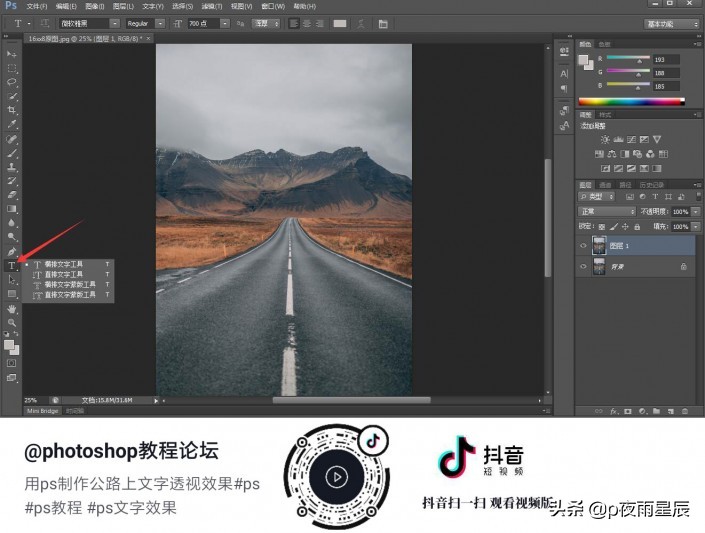Toggle text orientation in options bar
Viewport: 705px width, 533px height.
45,23
